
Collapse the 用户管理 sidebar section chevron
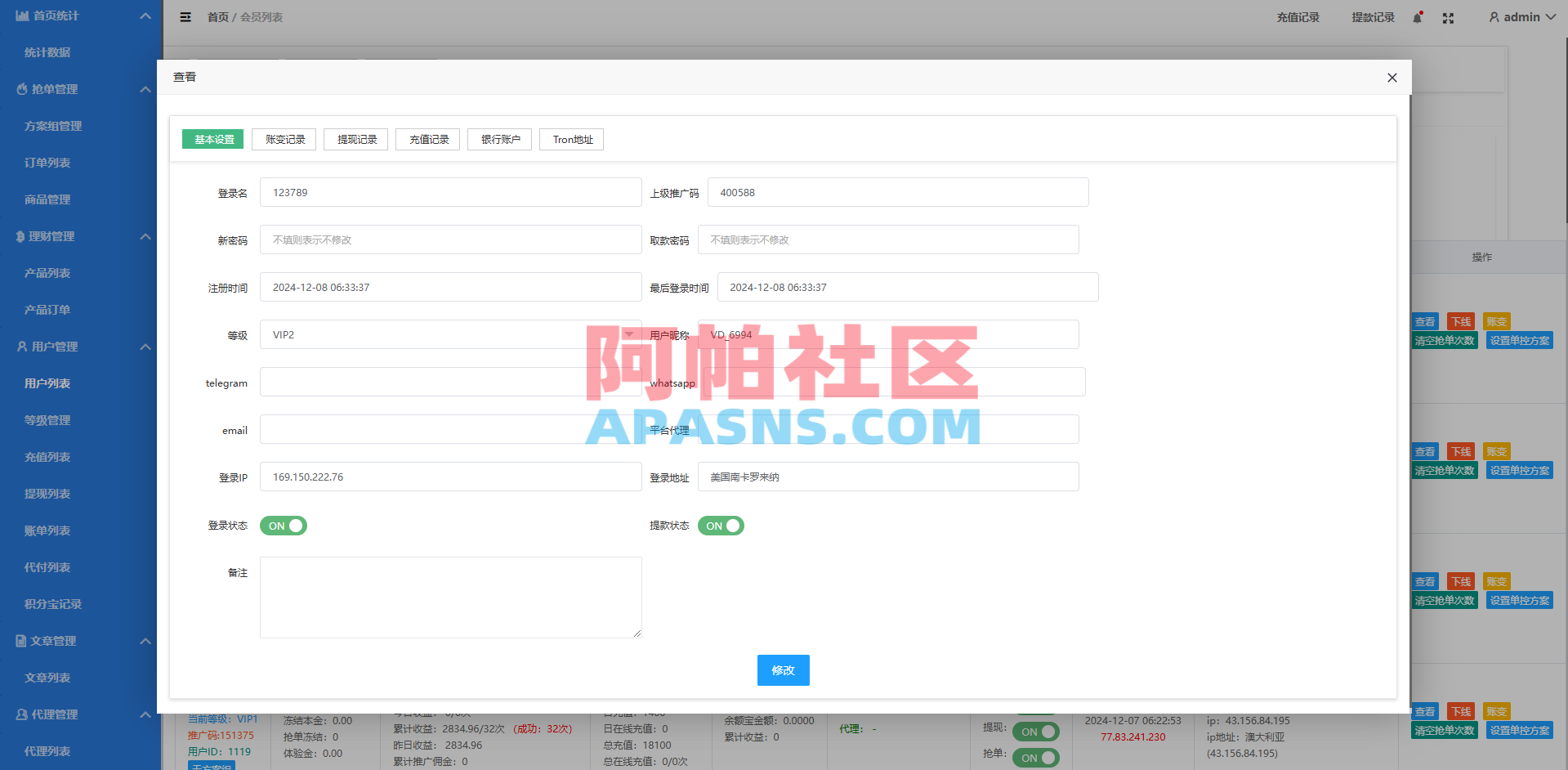[145, 347]
